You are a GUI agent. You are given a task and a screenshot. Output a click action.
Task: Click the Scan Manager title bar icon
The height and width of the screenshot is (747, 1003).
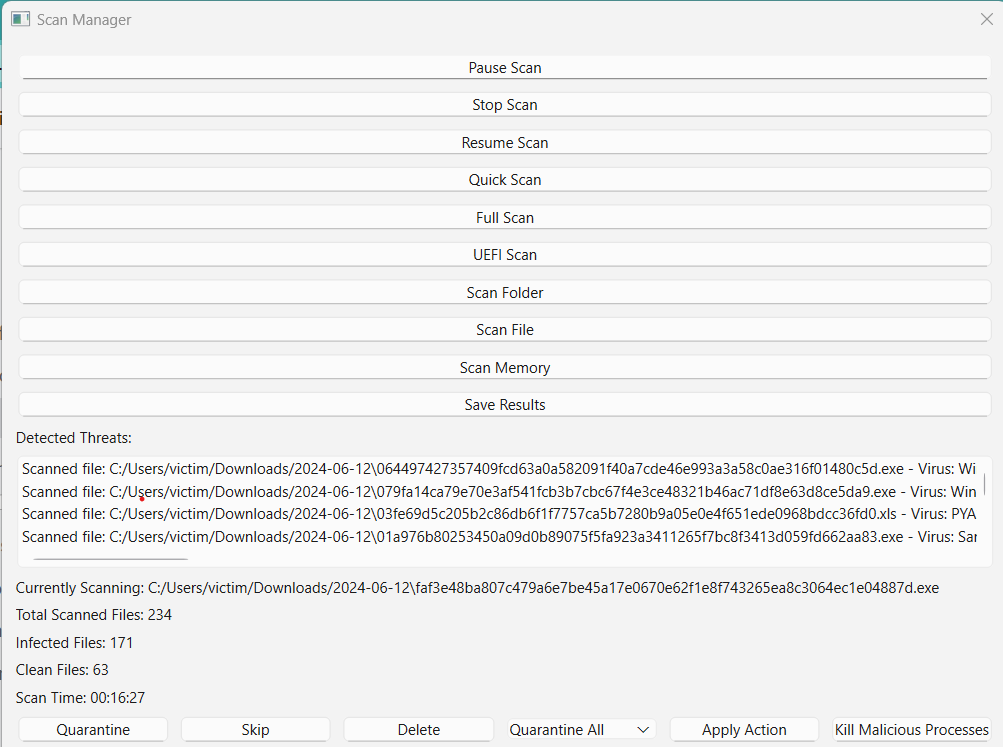(x=19, y=19)
